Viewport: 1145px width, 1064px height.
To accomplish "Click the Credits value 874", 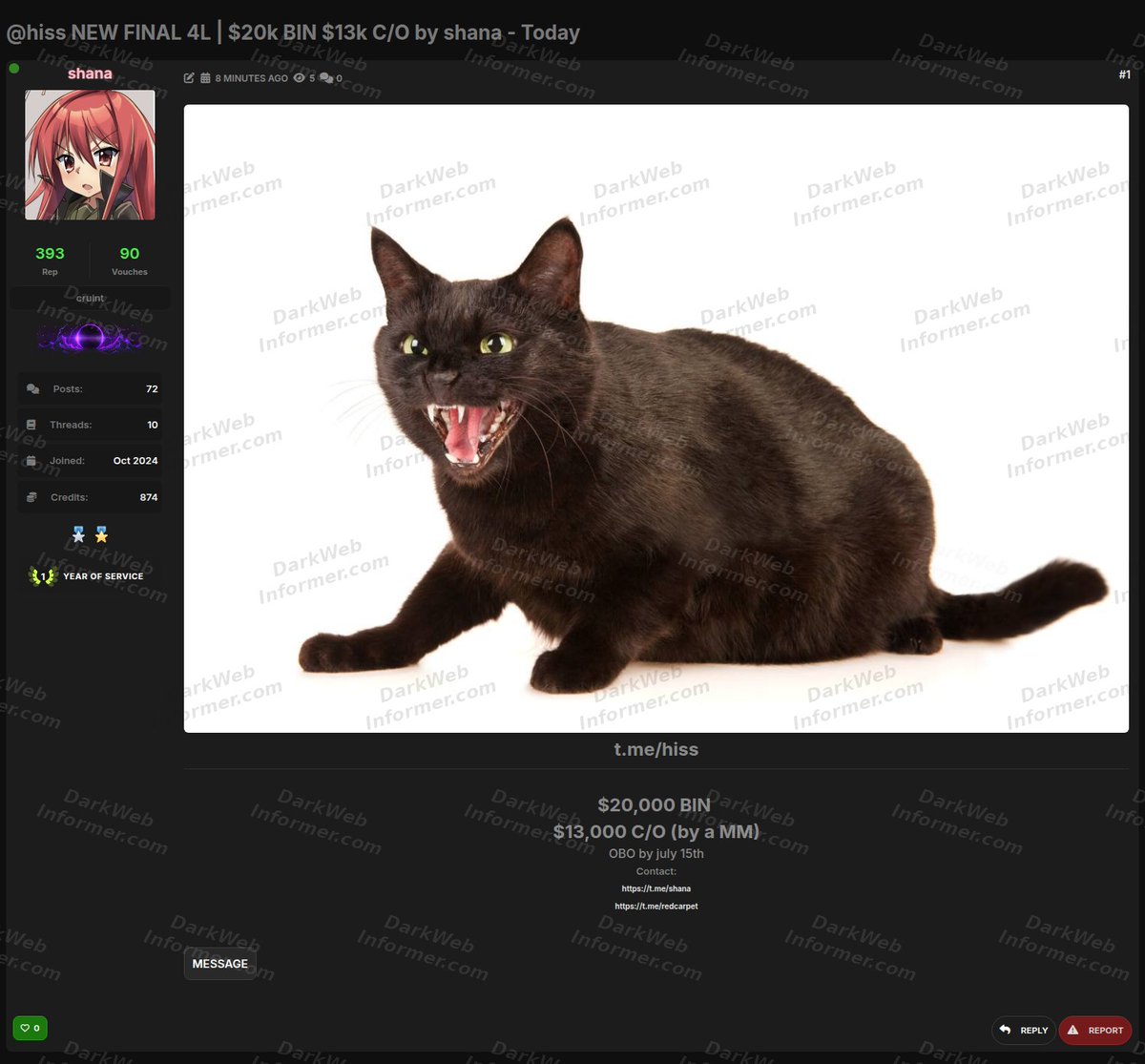I will 149,497.
